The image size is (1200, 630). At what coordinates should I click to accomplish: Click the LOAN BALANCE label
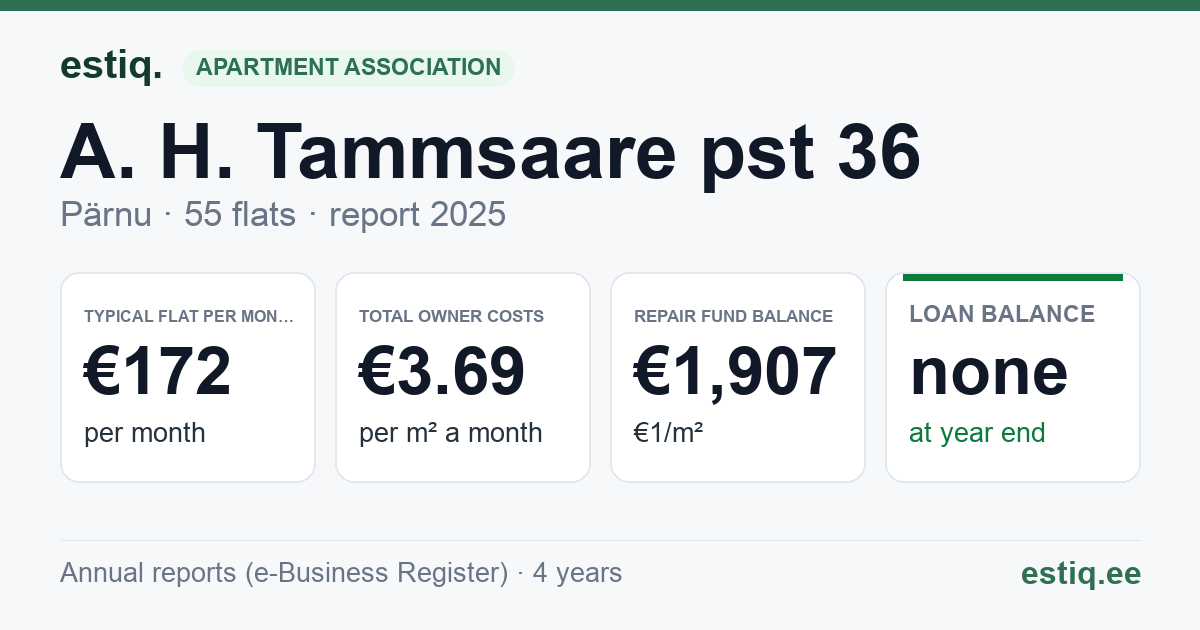1002,314
